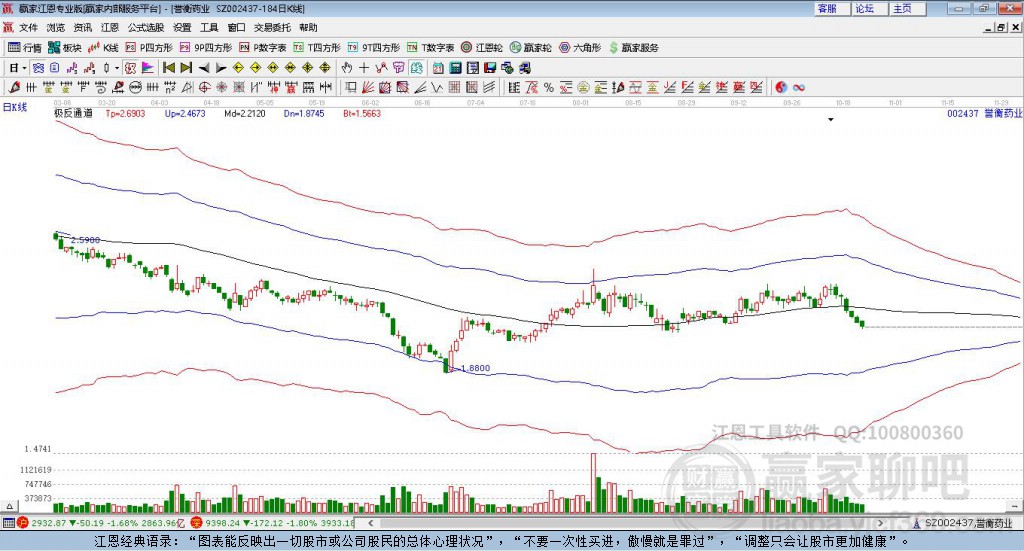Open the 设置 menu
The image size is (1024, 551).
(x=182, y=27)
